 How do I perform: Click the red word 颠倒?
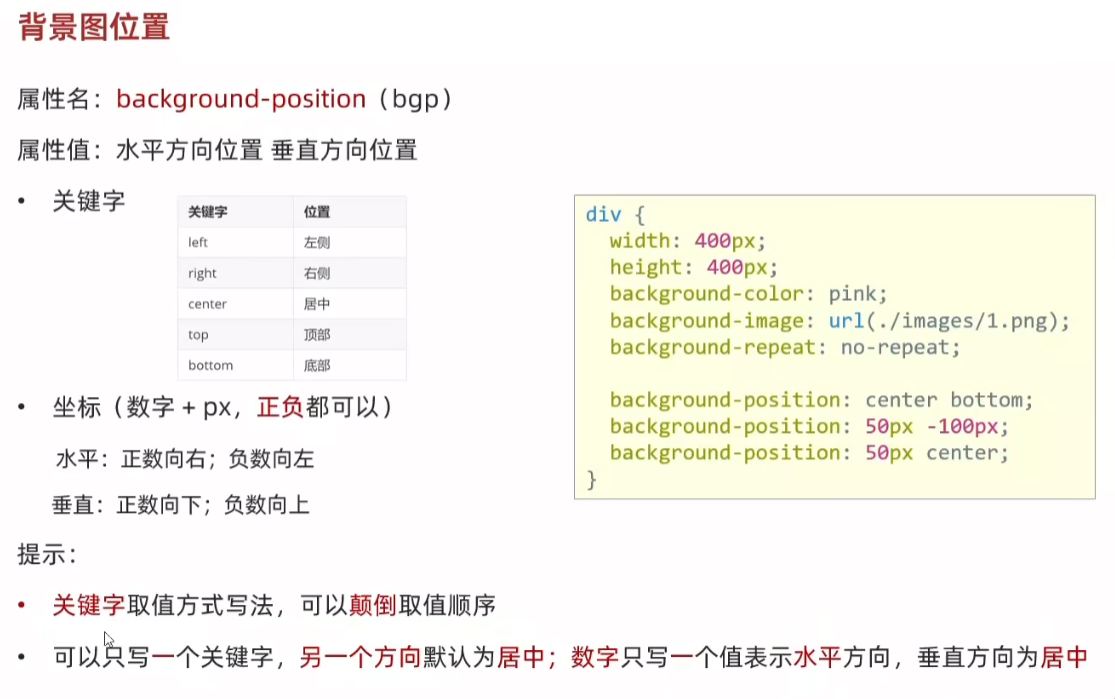[x=373, y=605]
